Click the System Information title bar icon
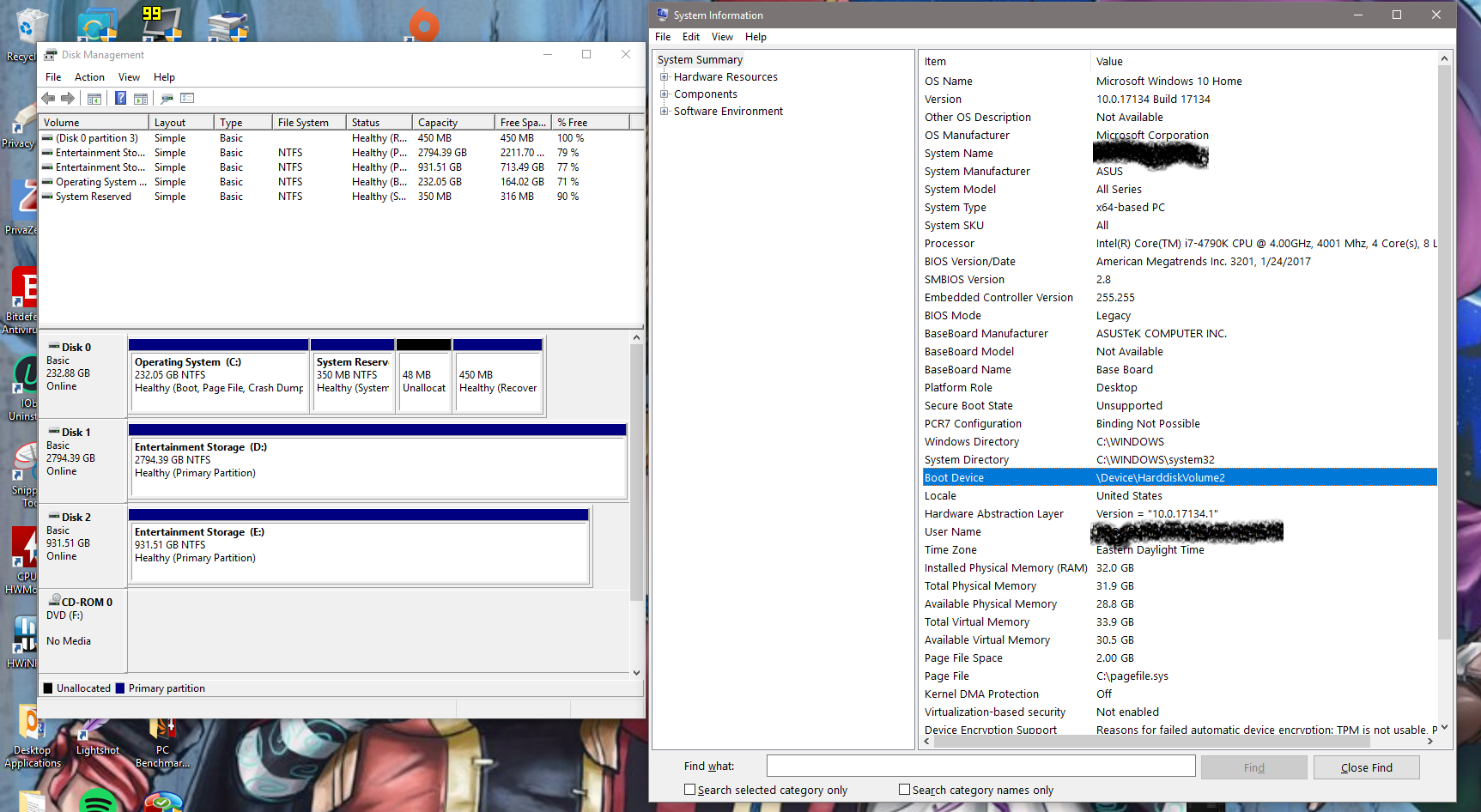 point(662,15)
